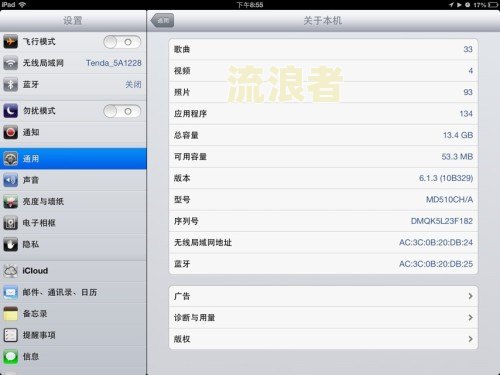This screenshot has height=375, width=500.
Task: Tap the Wi-Fi signal icon in status bar
Action: pos(22,4)
